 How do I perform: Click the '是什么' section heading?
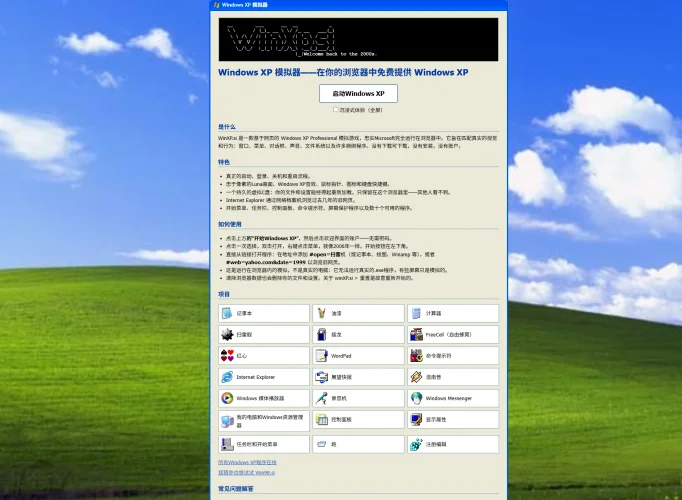227,127
